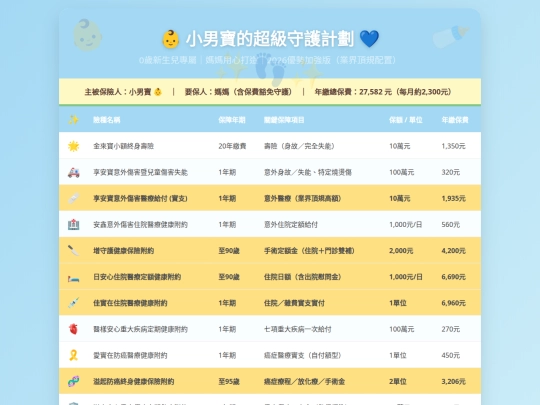Select the 醫樣安心重大疾病定期健康附約 name

pyautogui.click(x=141, y=329)
